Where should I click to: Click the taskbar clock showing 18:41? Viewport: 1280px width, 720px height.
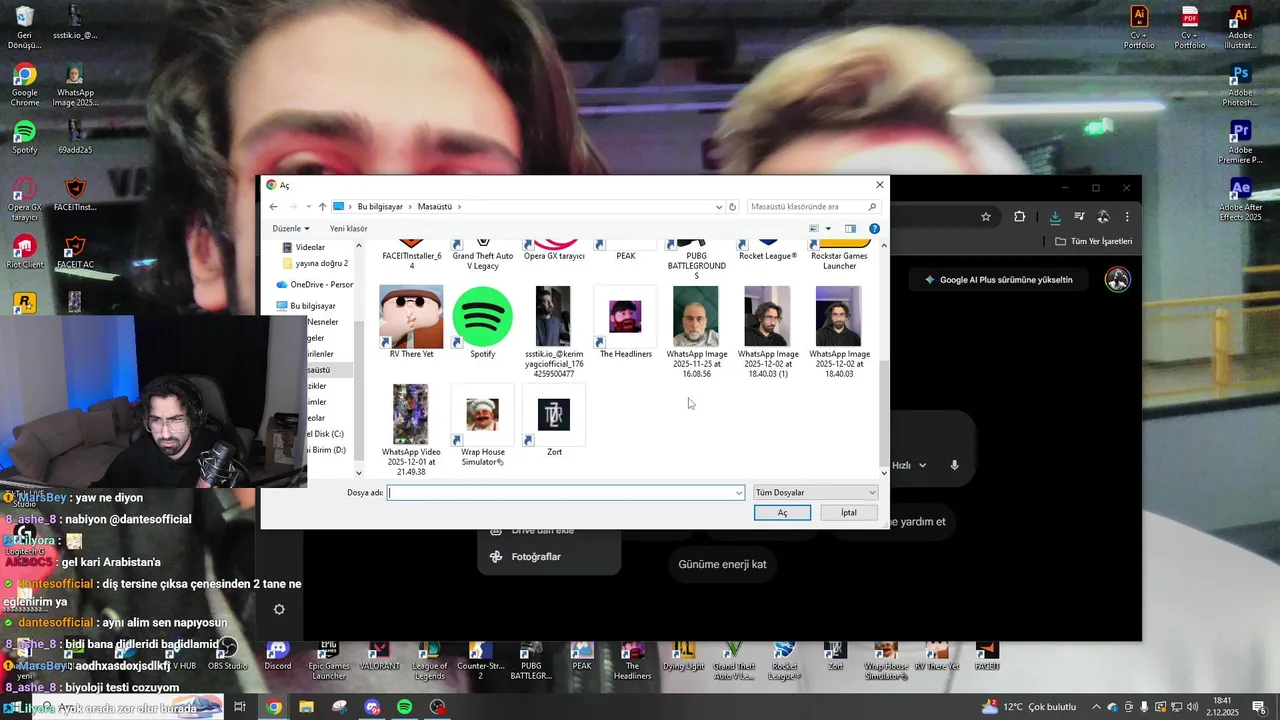pyautogui.click(x=1222, y=706)
